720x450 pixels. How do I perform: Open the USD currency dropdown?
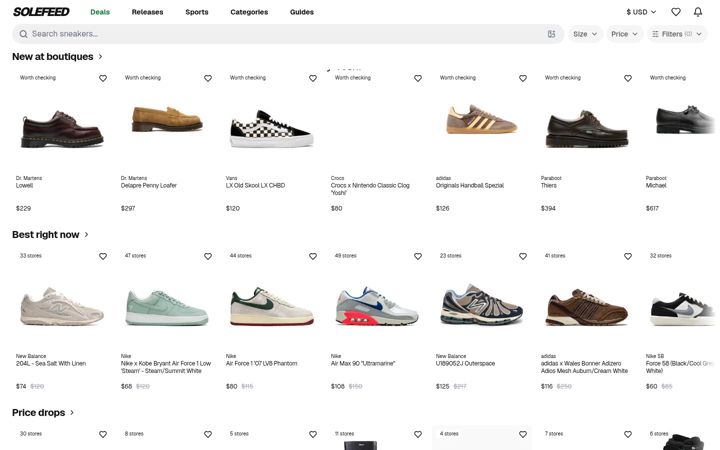(641, 12)
